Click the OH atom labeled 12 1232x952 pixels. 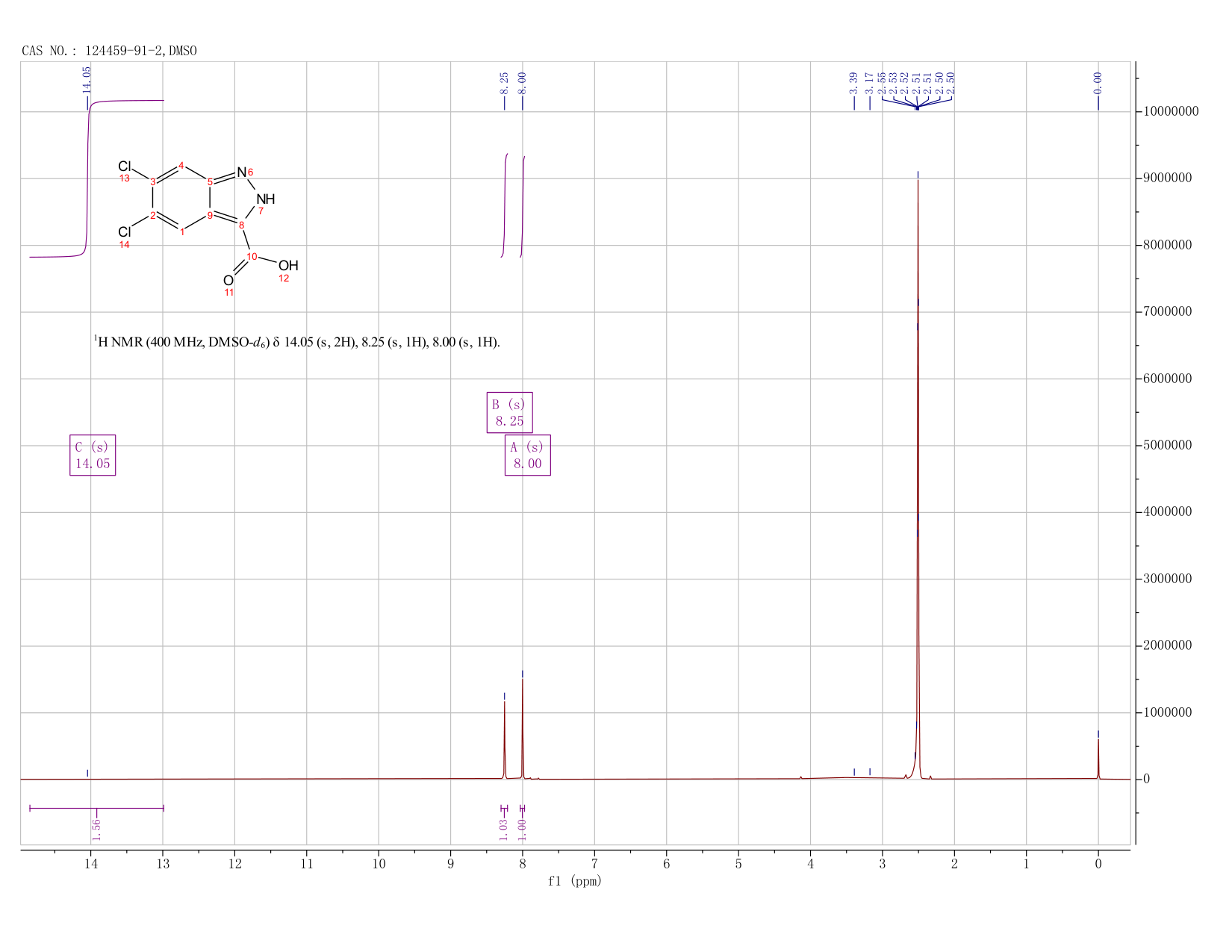pos(288,265)
